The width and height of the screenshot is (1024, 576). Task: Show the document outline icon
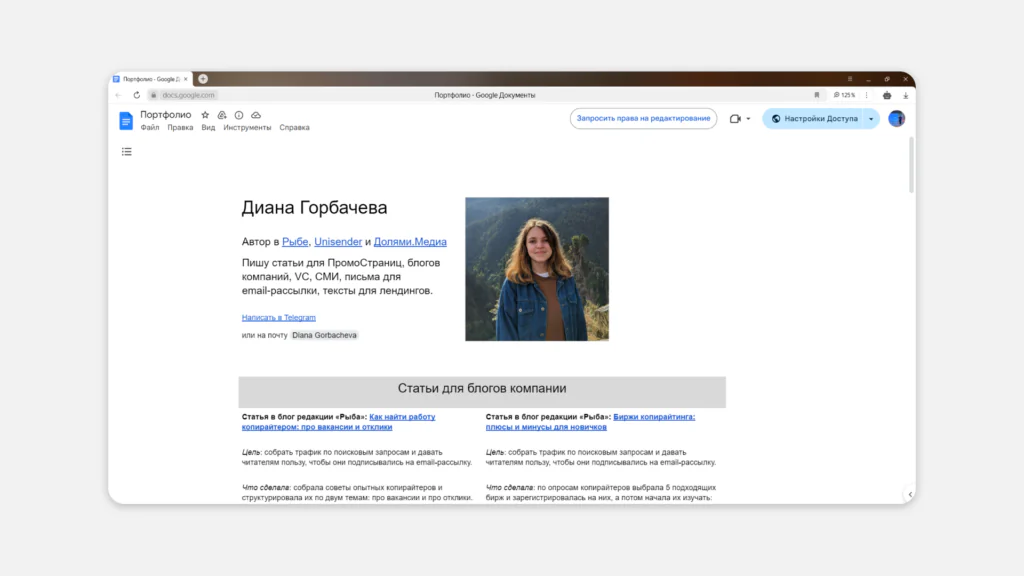click(x=126, y=152)
